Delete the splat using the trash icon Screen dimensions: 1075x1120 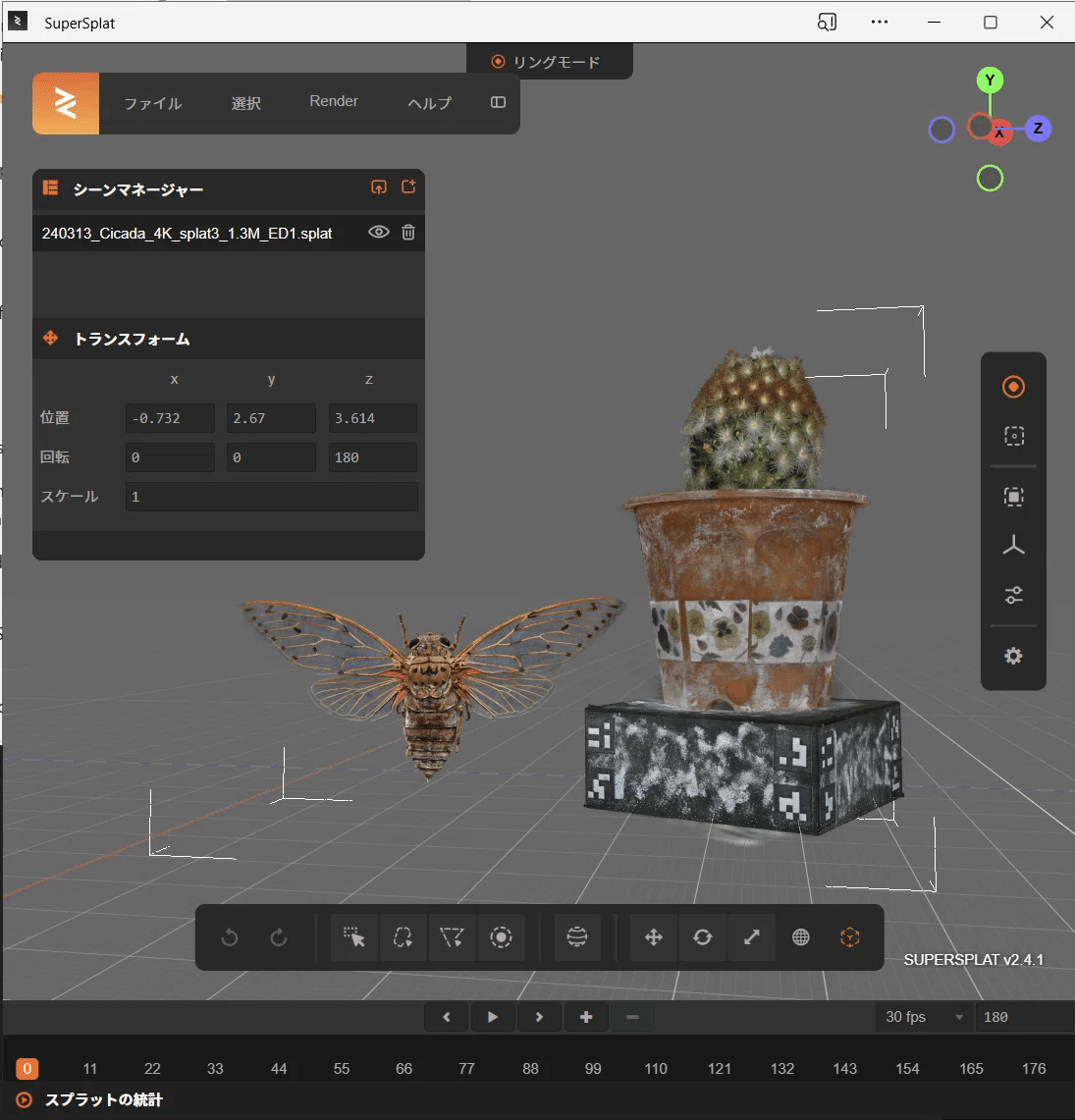(408, 233)
